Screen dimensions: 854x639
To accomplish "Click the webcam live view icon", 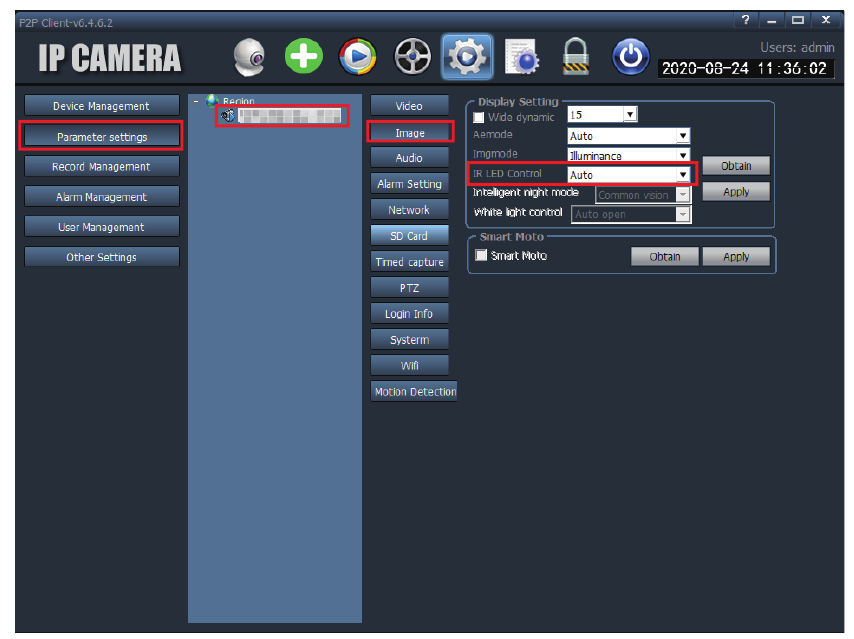I will coord(249,56).
